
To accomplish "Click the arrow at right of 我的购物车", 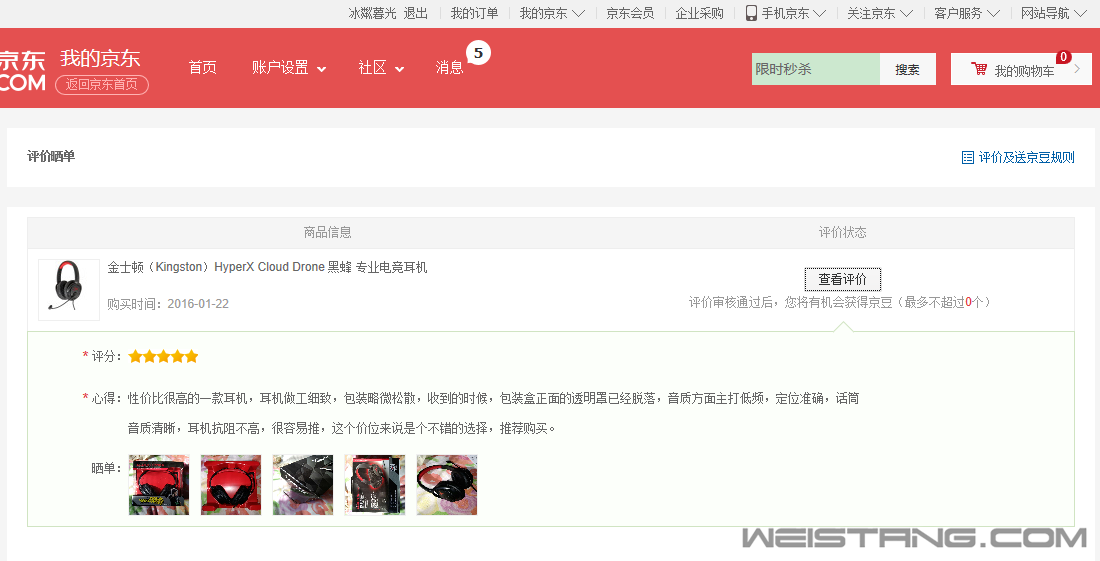I will click(x=1078, y=69).
